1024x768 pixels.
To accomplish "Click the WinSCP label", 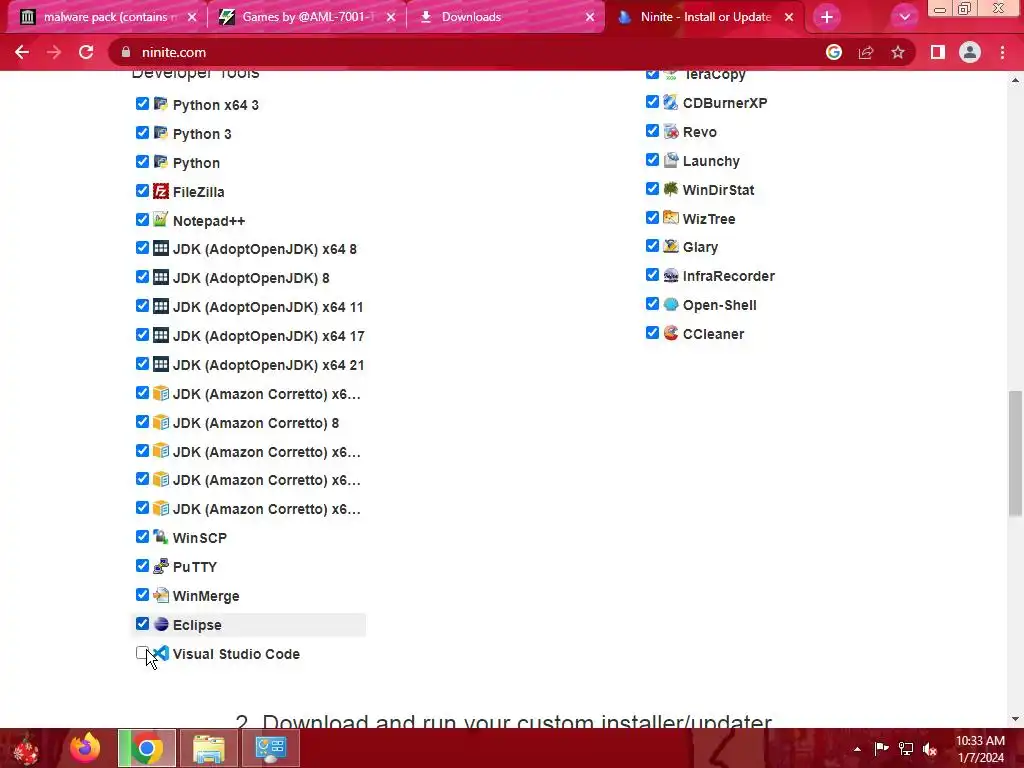I will pyautogui.click(x=200, y=538).
